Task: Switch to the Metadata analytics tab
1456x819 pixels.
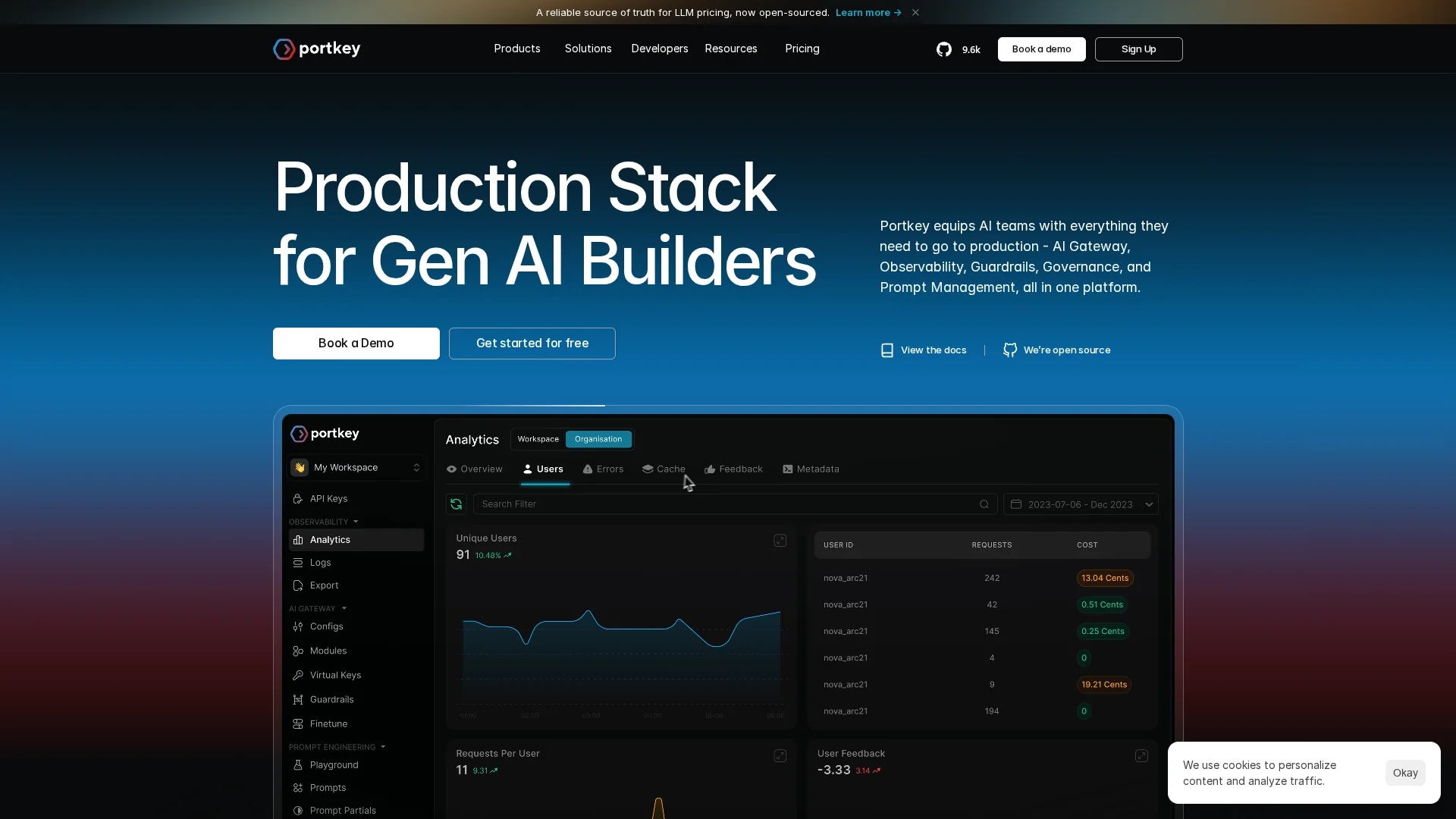Action: (811, 469)
